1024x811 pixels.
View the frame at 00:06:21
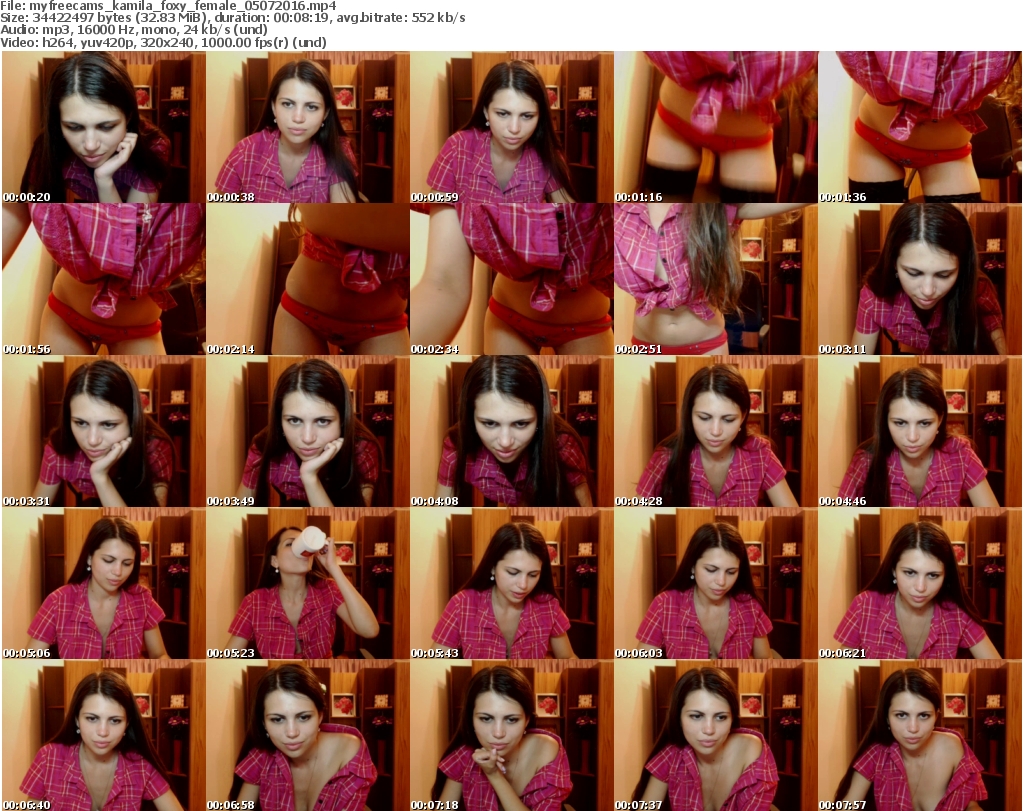click(x=920, y=584)
